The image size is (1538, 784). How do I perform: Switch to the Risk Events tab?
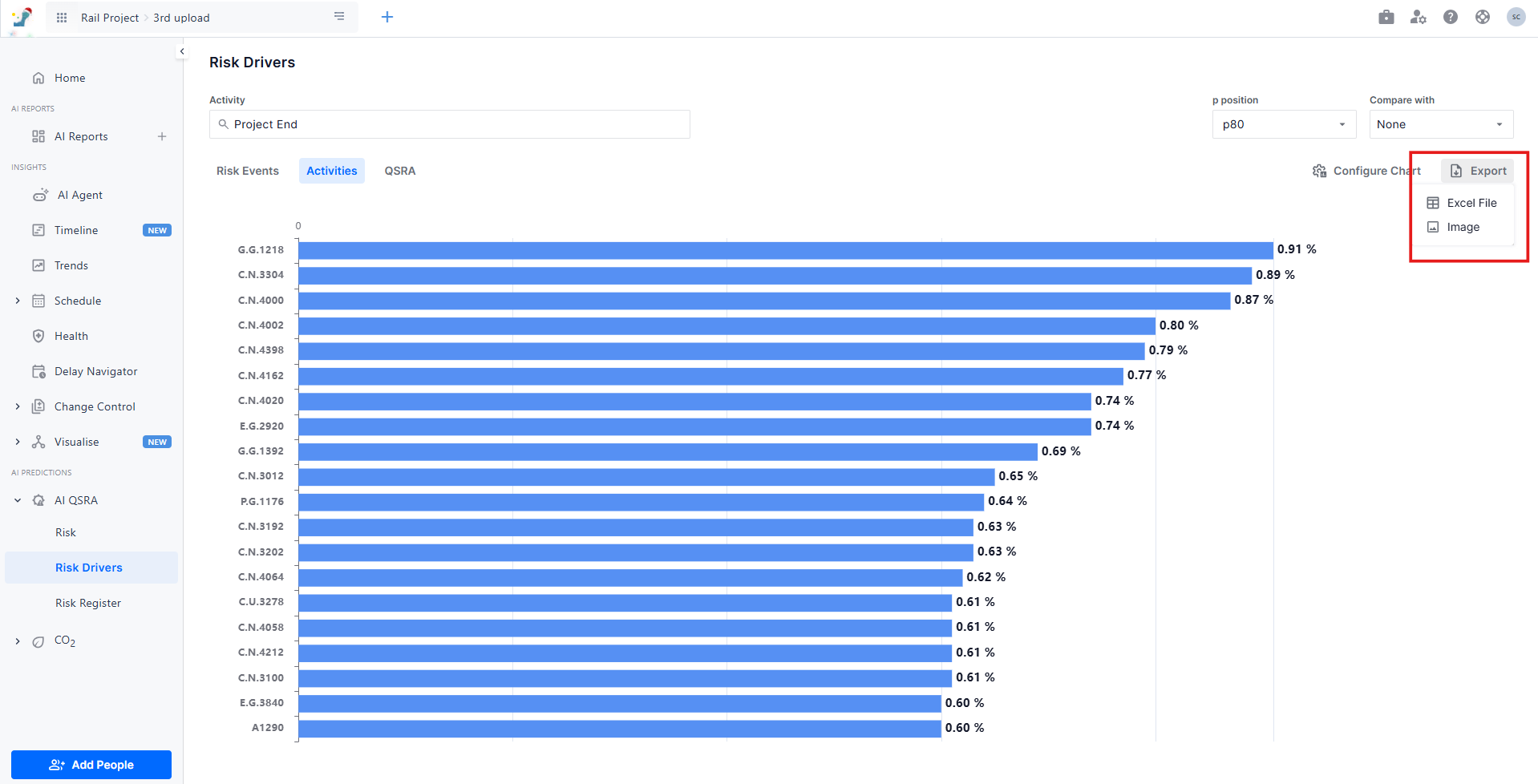248,171
